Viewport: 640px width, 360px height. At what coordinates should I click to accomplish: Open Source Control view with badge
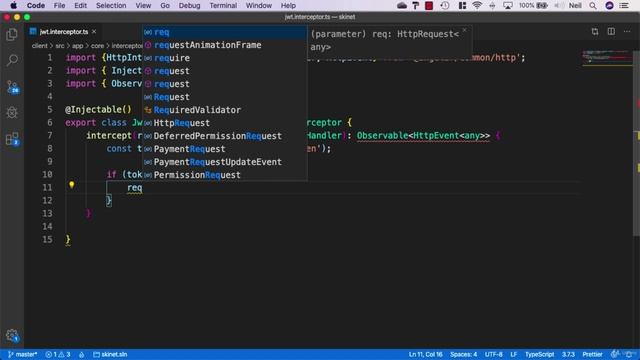click(x=12, y=87)
